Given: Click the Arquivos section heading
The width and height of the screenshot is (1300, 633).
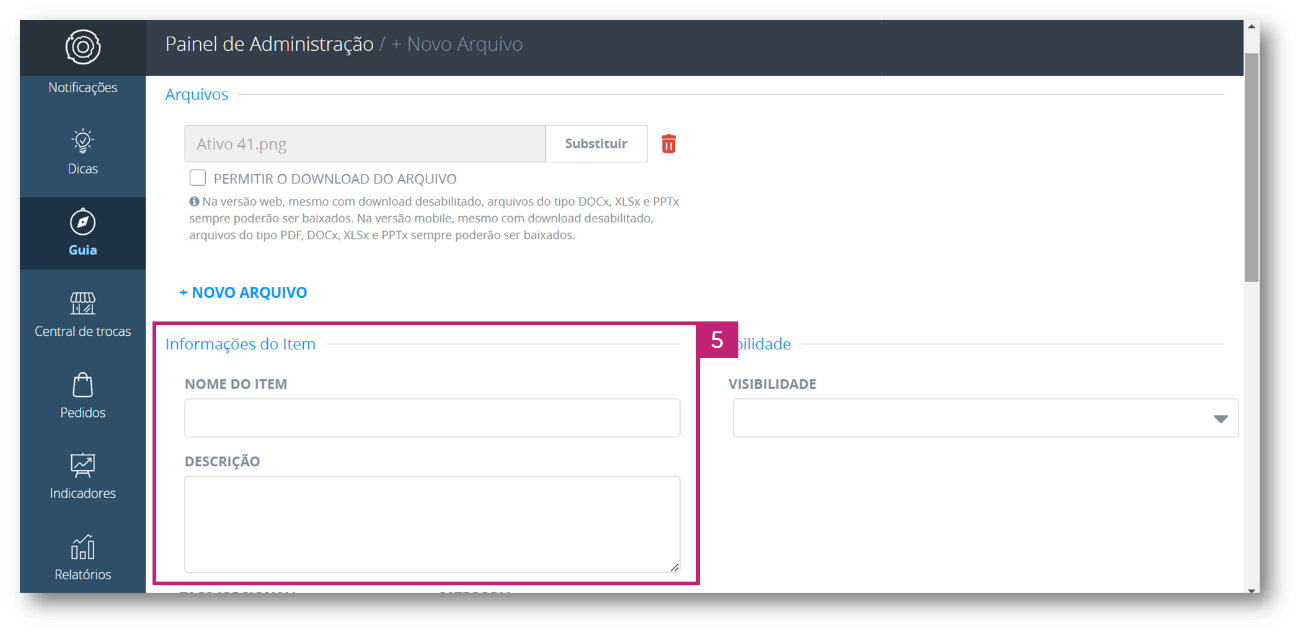Looking at the screenshot, I should 197,95.
